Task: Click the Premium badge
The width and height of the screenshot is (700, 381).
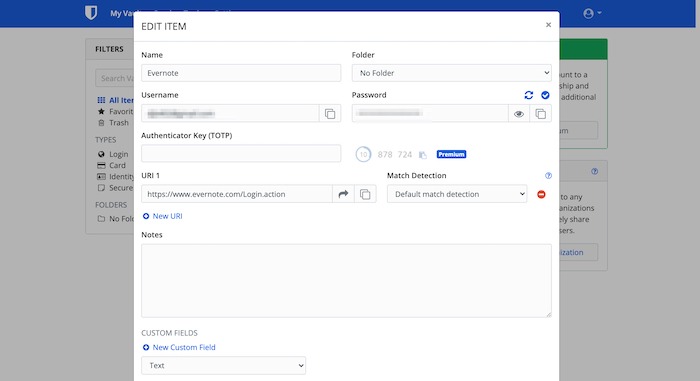Action: coord(451,154)
